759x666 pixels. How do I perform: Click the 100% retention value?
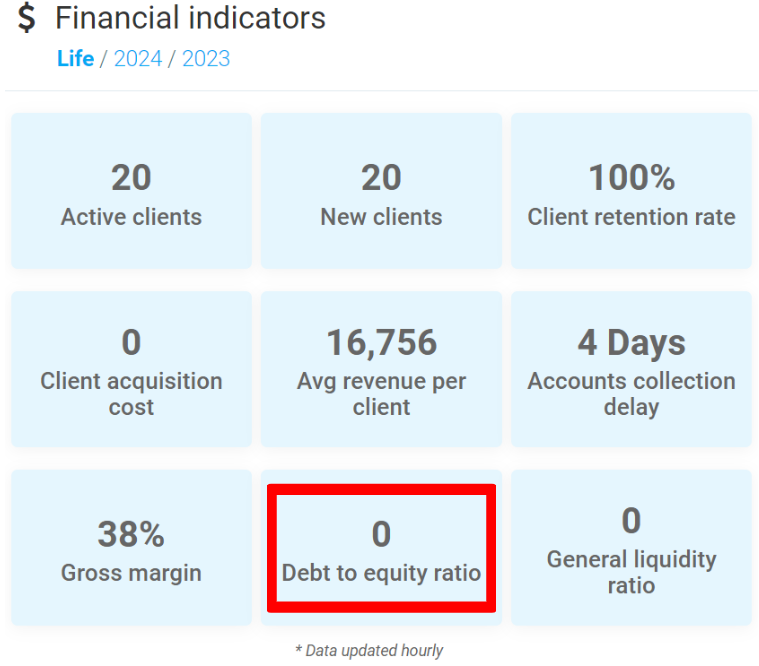[631, 178]
